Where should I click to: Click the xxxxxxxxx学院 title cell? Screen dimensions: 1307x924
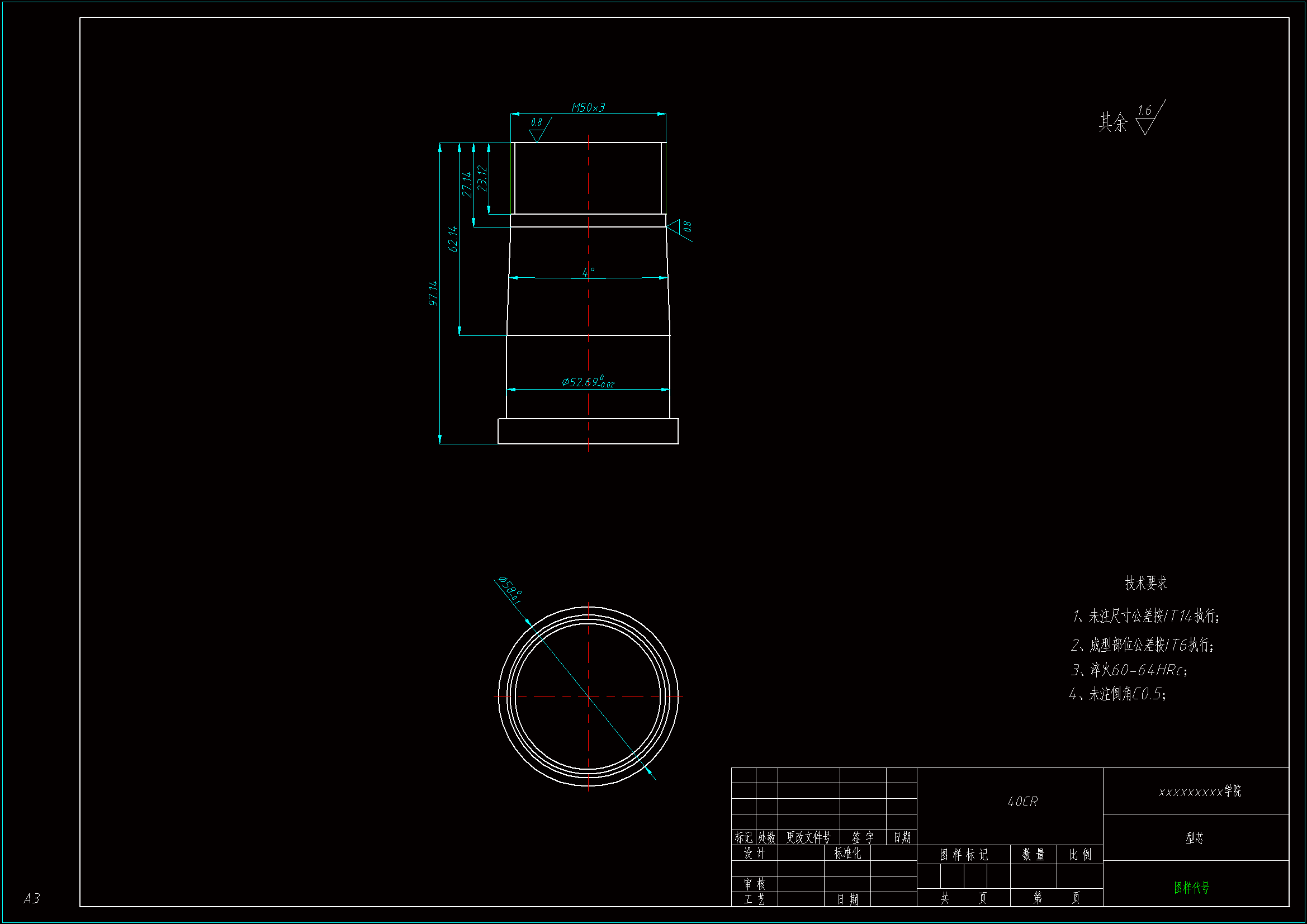[1200, 792]
